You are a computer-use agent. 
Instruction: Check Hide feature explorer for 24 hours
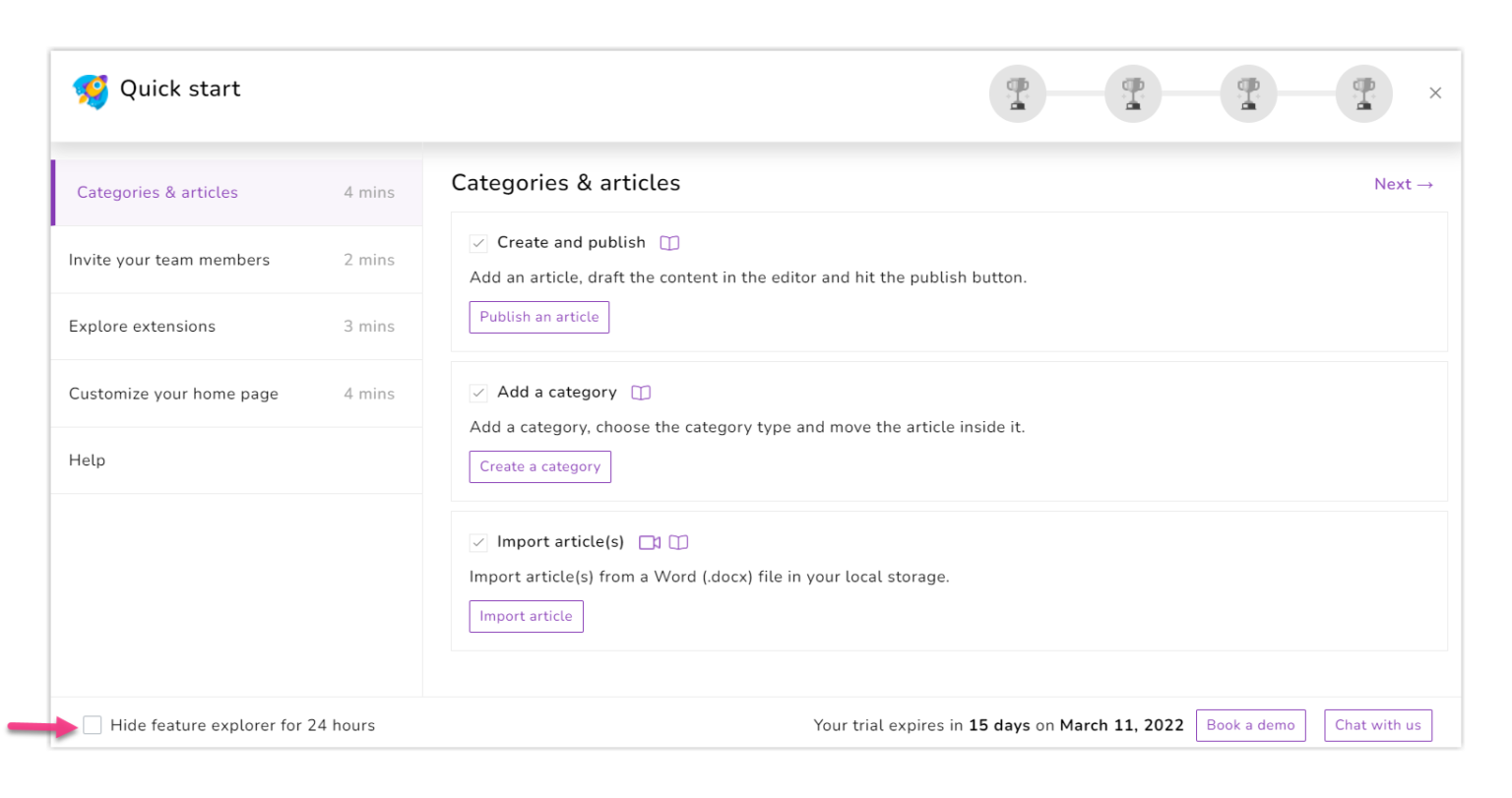[93, 724]
